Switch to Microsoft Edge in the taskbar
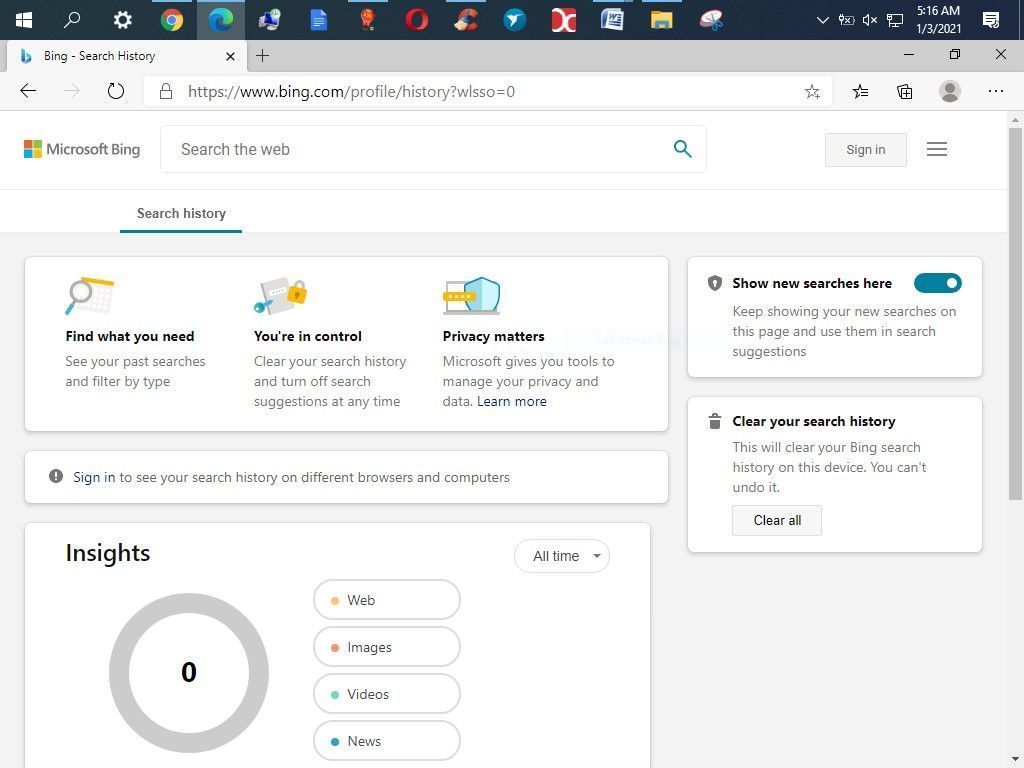1024x768 pixels. point(221,20)
